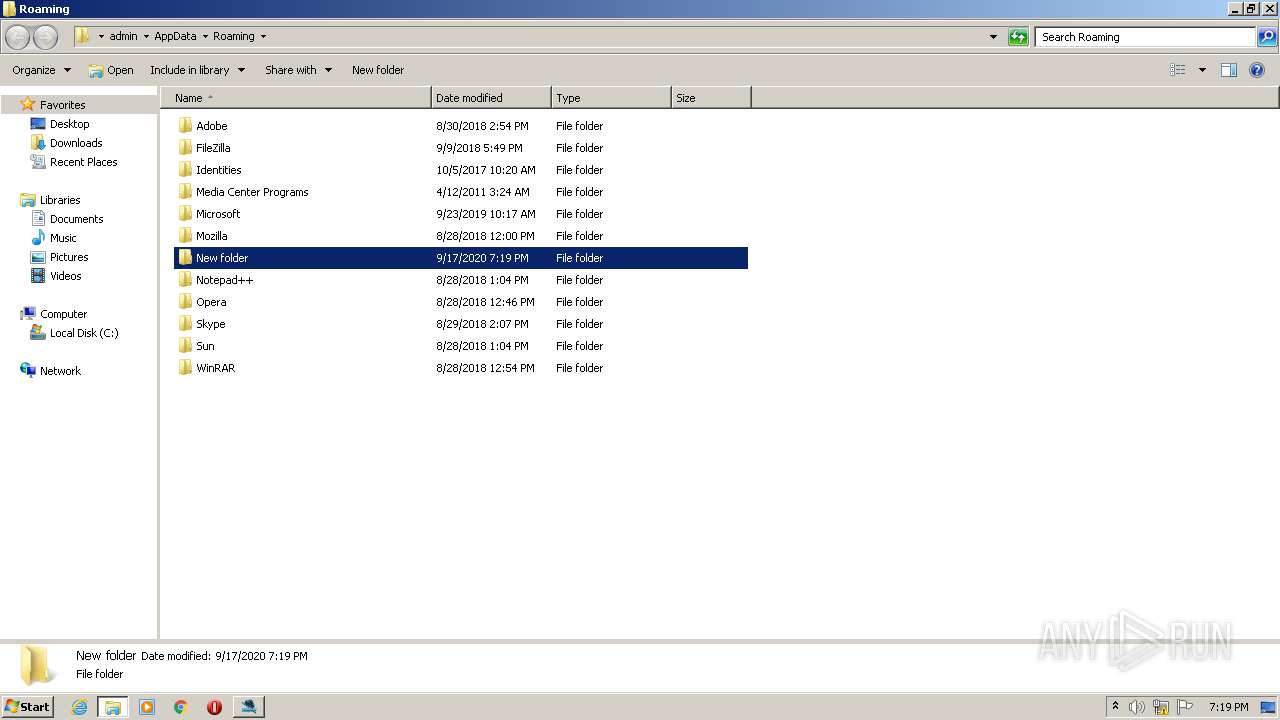The width and height of the screenshot is (1280, 720).
Task: Open Libraries in the navigation pane
Action: point(60,200)
